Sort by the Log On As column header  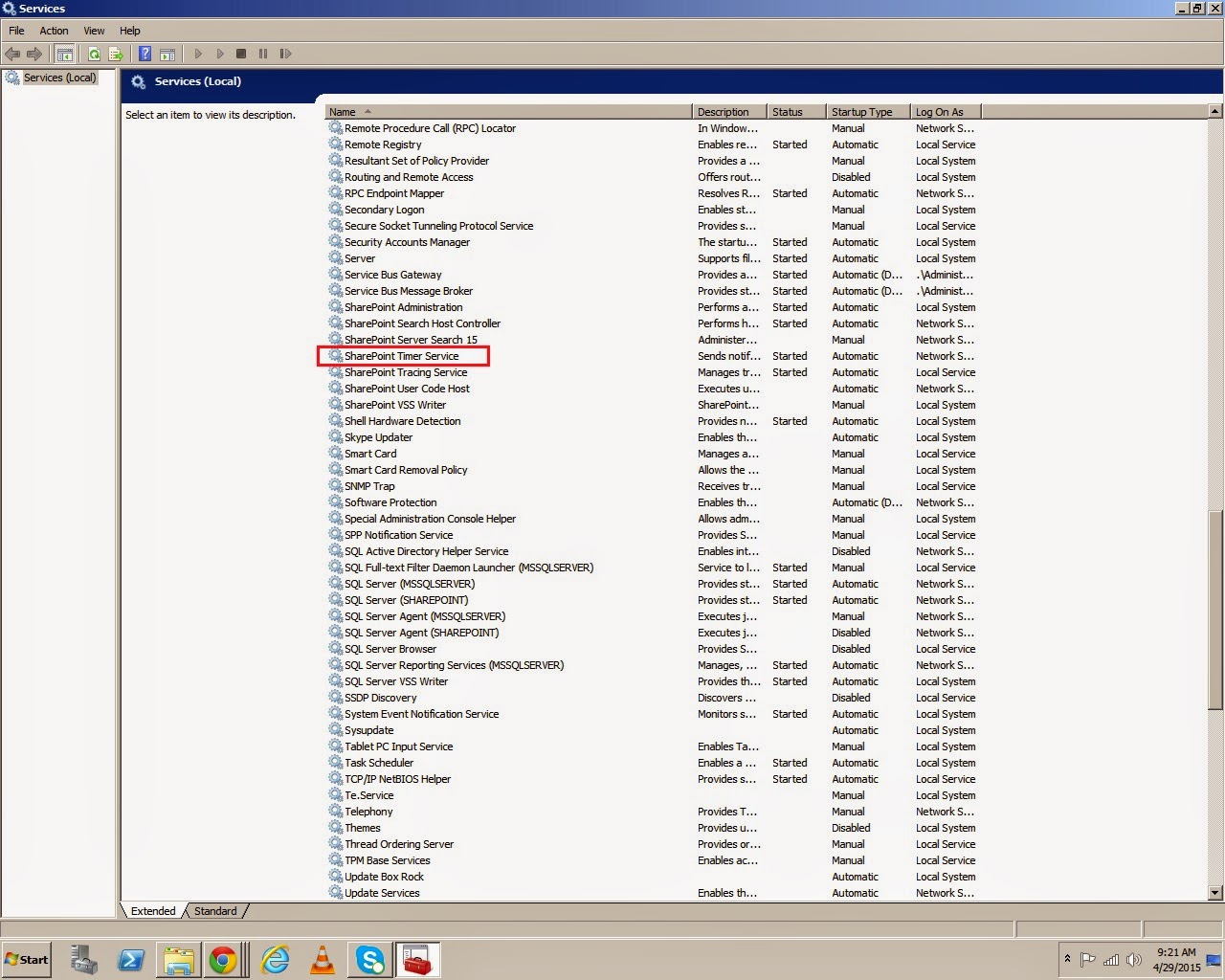[946, 112]
